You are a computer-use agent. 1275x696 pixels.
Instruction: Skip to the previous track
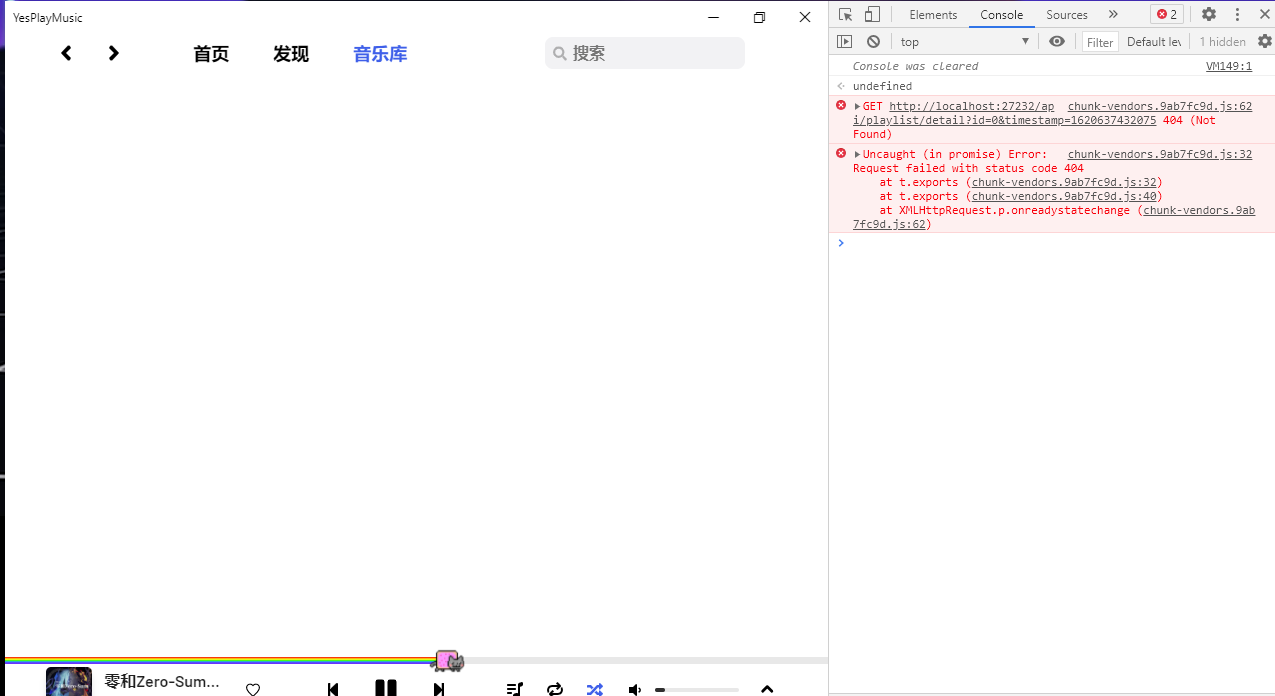[333, 689]
